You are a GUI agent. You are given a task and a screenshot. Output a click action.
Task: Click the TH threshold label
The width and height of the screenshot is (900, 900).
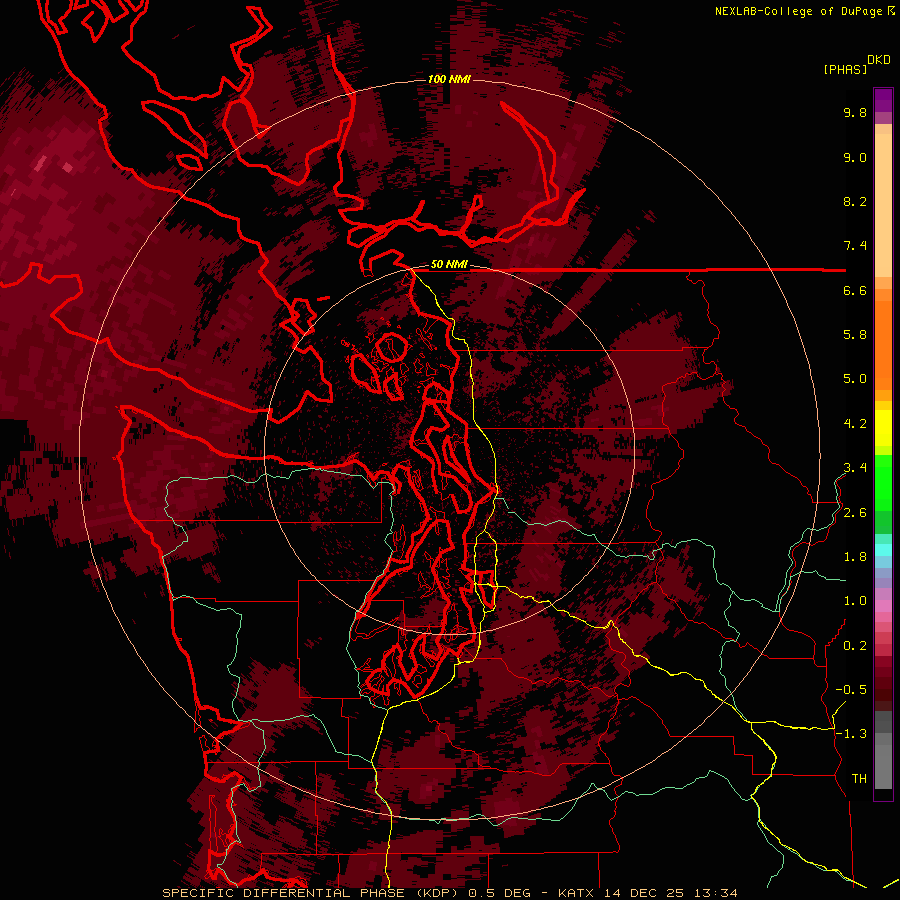pyautogui.click(x=859, y=779)
